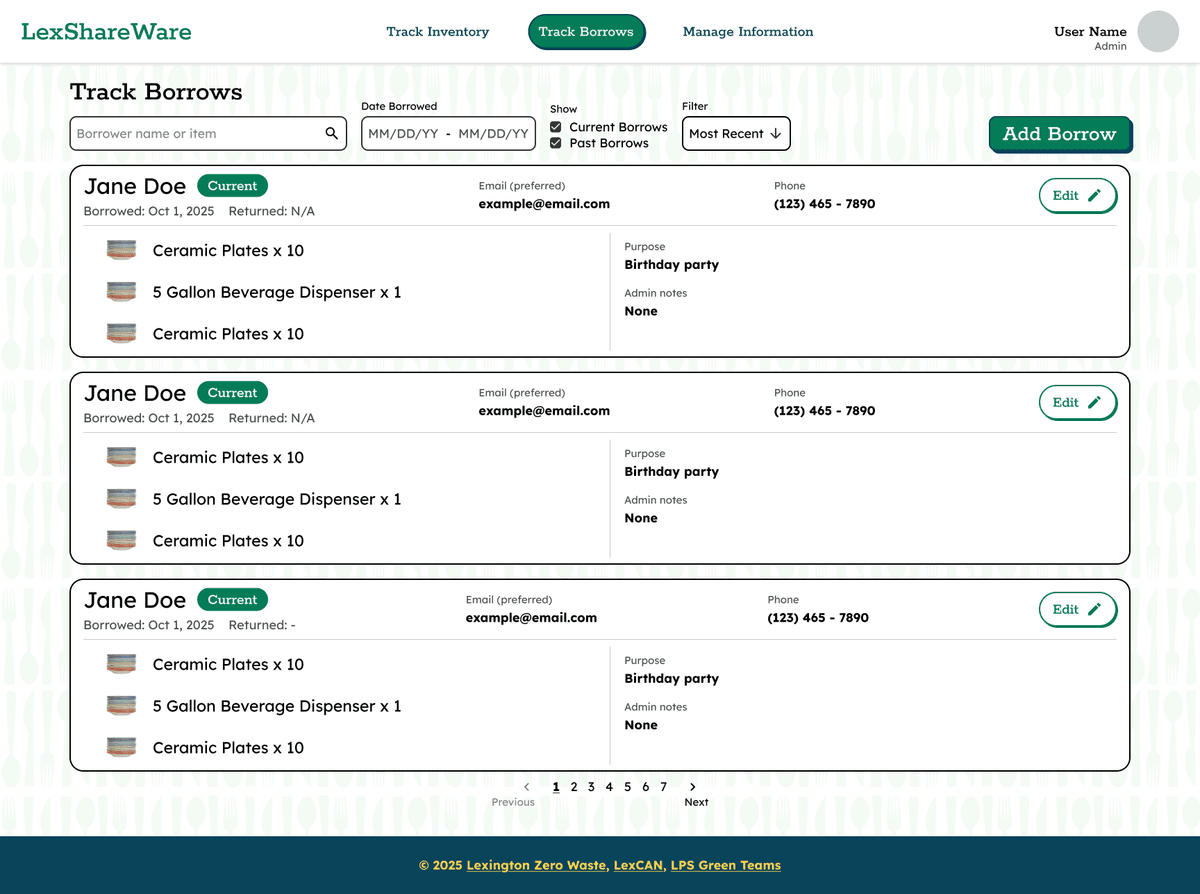This screenshot has width=1200, height=894.
Task: Click the first Ceramic Plates image in the second card
Action: pos(121,457)
